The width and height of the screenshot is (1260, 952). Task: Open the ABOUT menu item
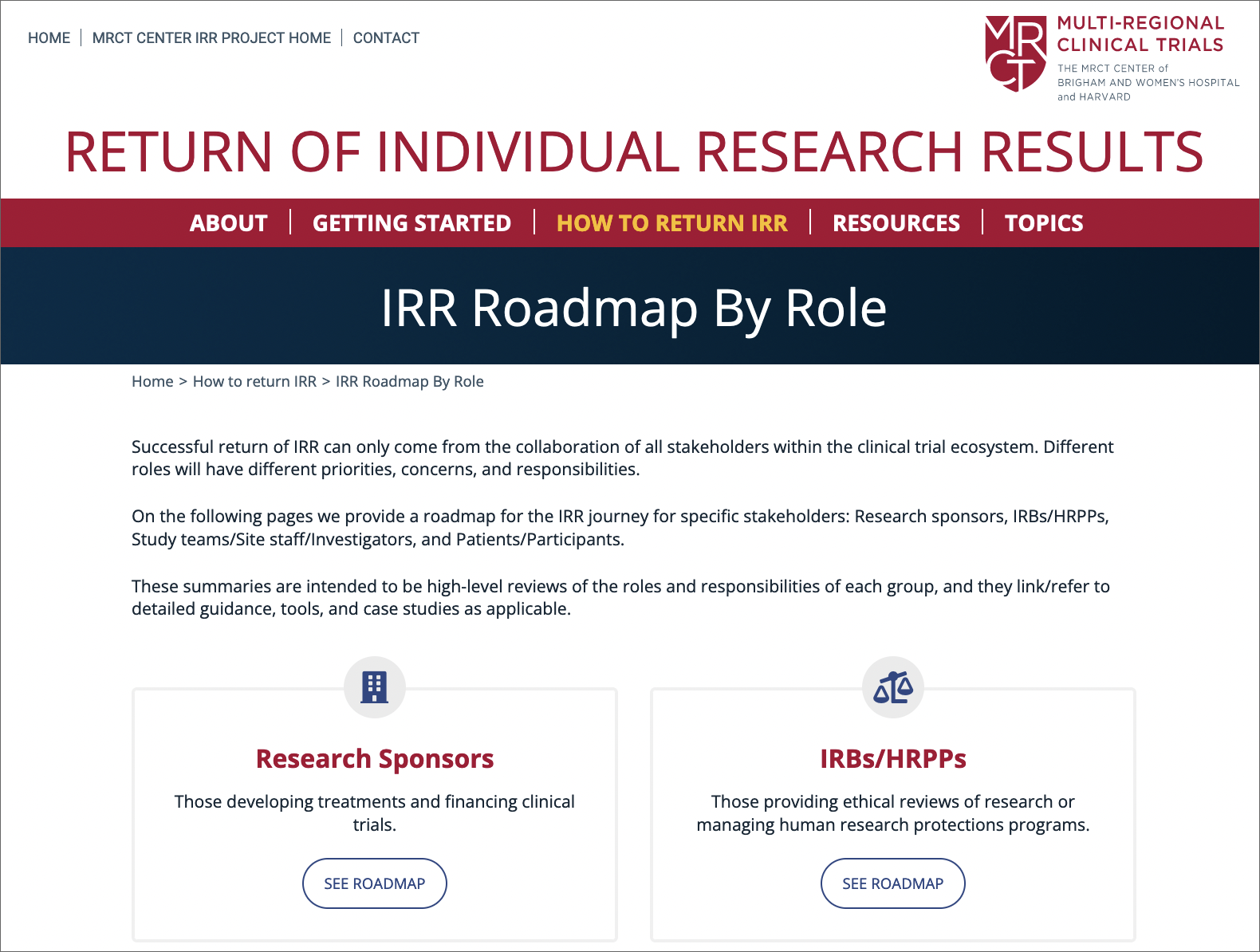(228, 223)
